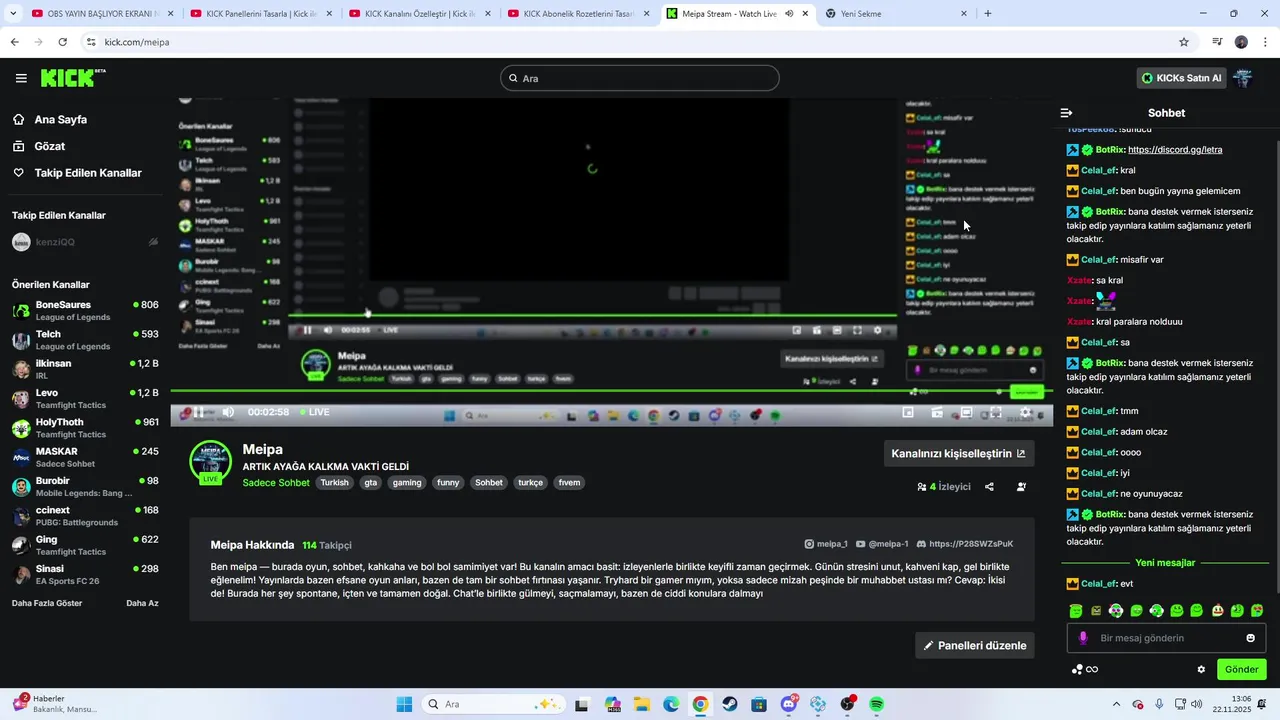Switch to KICK Kanalını Özelleştir tab
The height and width of the screenshot is (720, 1280).
418,14
